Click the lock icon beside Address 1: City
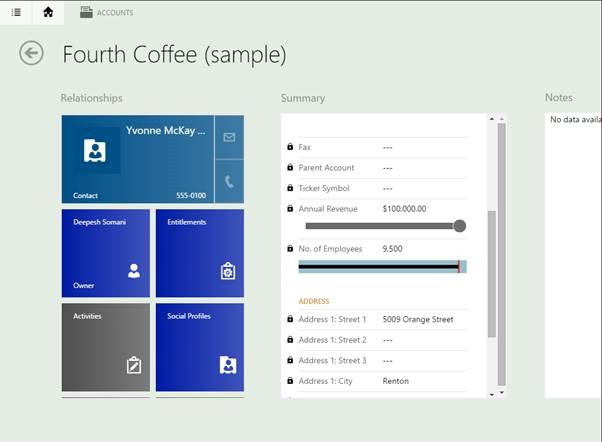Screen dimensions: 602x442 point(290,381)
